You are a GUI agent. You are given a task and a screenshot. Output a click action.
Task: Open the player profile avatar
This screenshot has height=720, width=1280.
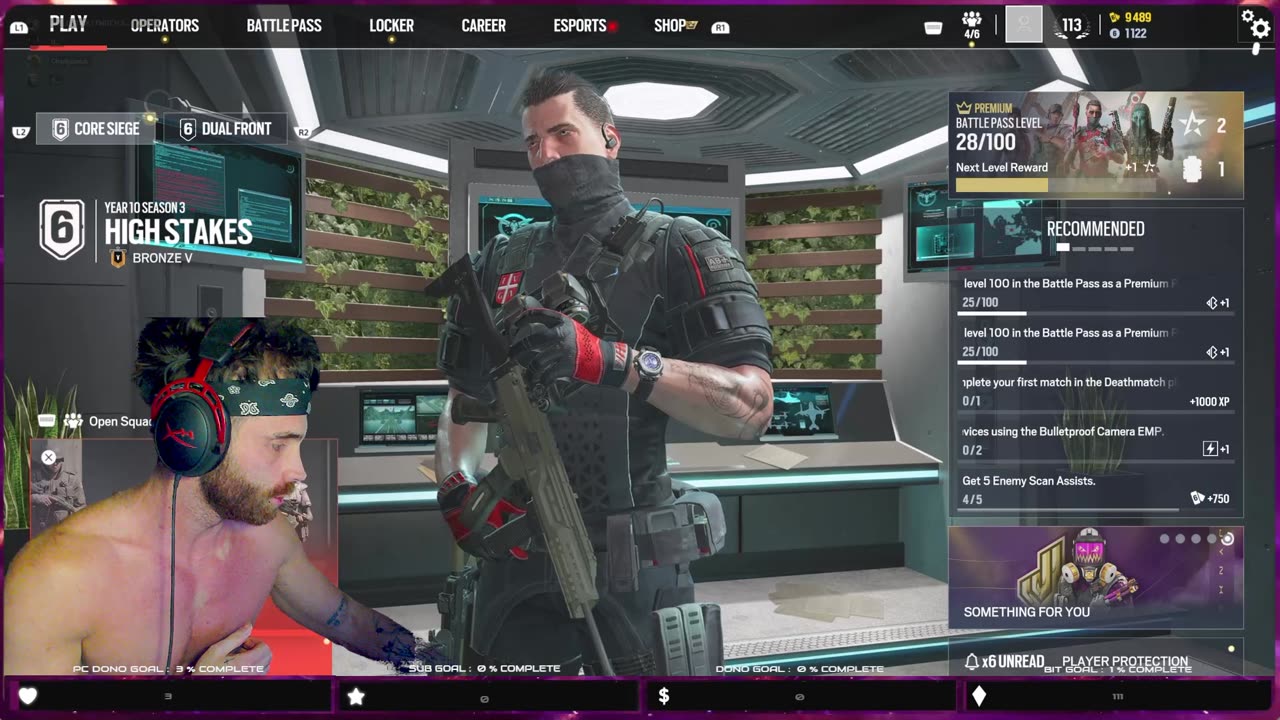[x=1023, y=25]
